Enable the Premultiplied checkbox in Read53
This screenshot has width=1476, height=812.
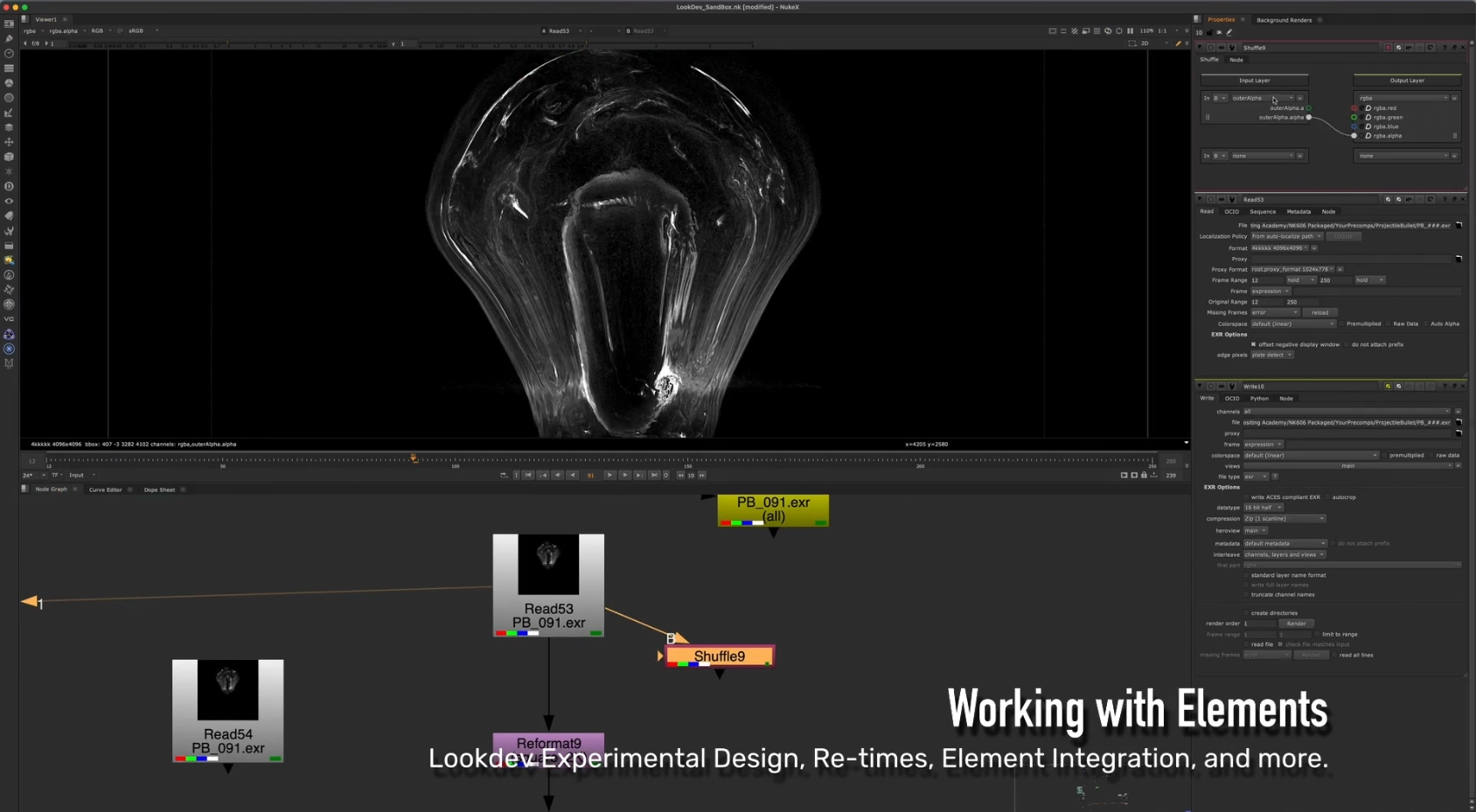tap(1342, 323)
